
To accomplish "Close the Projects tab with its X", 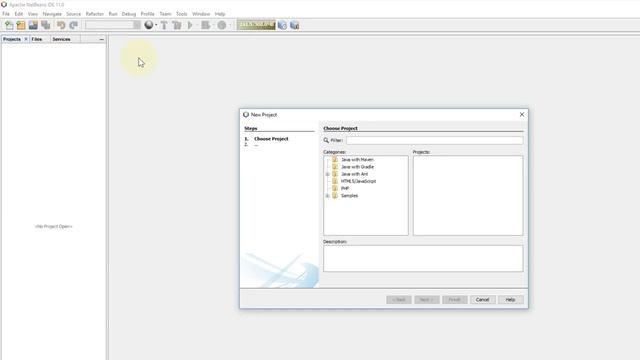I will tap(26, 39).
